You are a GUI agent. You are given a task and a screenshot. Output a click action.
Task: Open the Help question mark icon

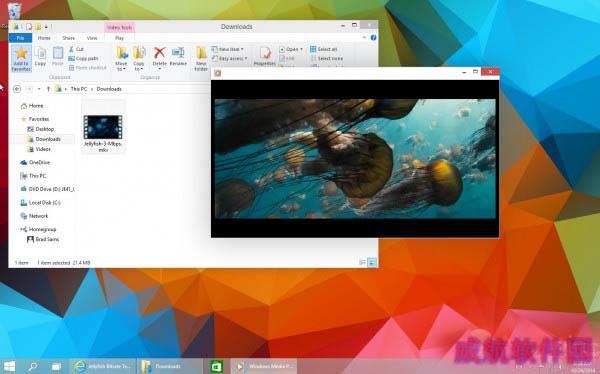tap(373, 38)
